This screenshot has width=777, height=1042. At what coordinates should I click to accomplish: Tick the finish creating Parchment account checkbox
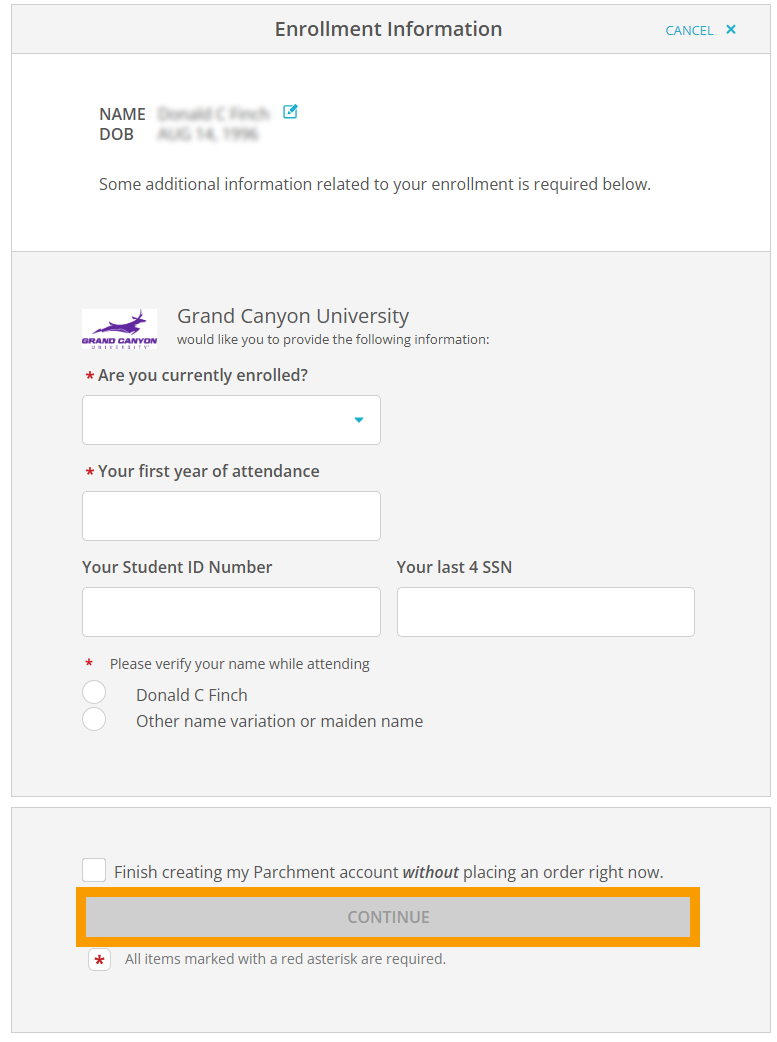pyautogui.click(x=94, y=870)
